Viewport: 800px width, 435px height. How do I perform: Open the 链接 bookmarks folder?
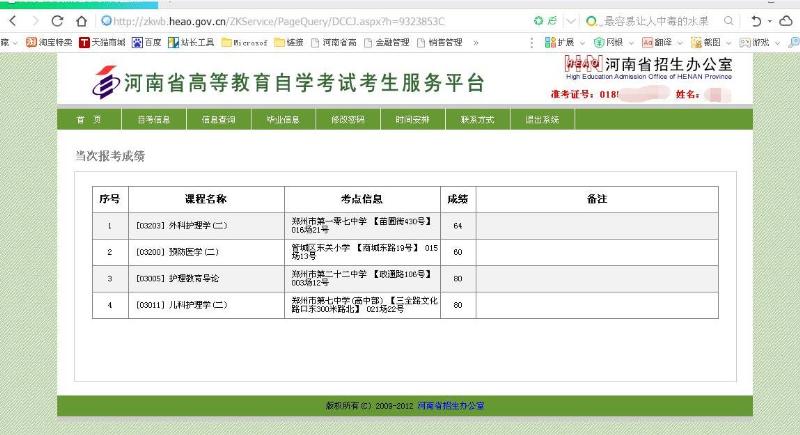(289, 43)
